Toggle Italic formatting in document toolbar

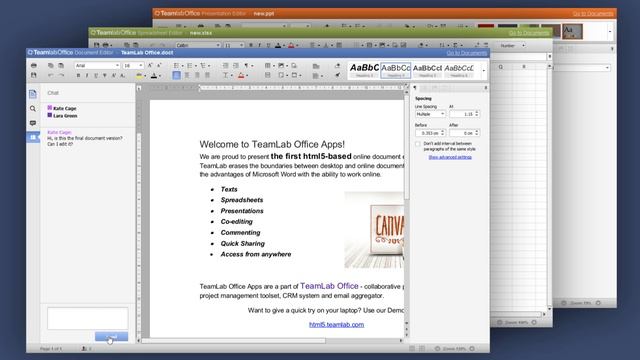click(x=87, y=76)
